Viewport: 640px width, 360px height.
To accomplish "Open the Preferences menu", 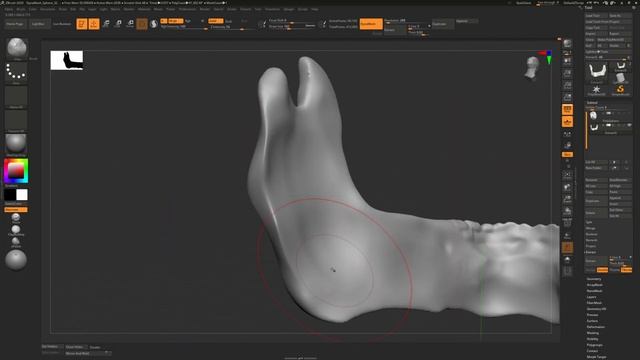I will click(187, 9).
